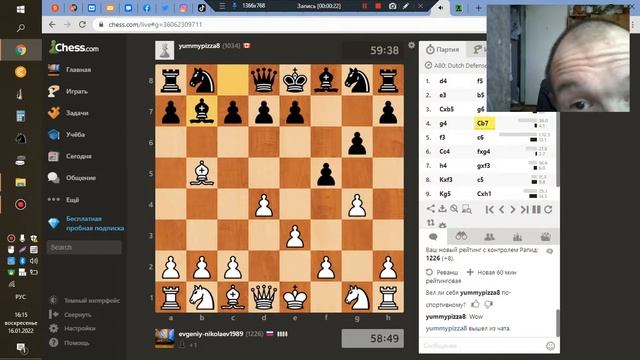Switch to the binoculars watch tab

[x=461, y=237]
